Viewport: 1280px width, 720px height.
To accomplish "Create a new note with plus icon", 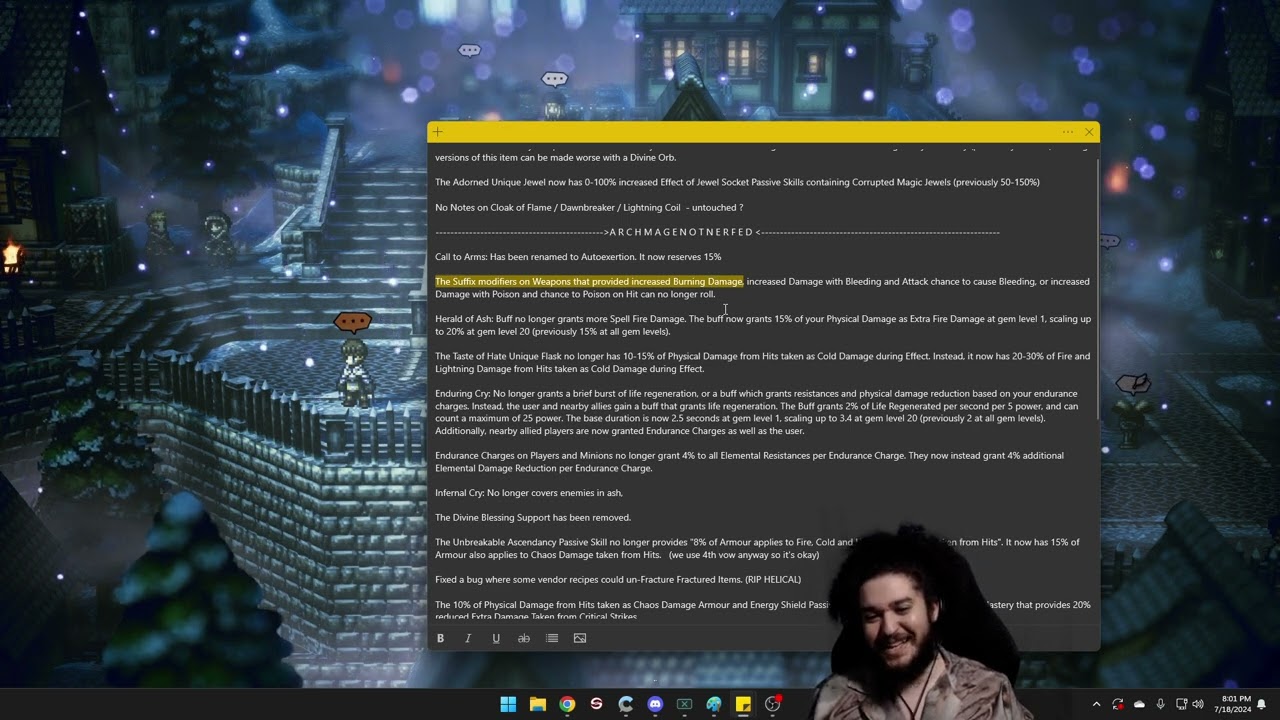I will (438, 132).
